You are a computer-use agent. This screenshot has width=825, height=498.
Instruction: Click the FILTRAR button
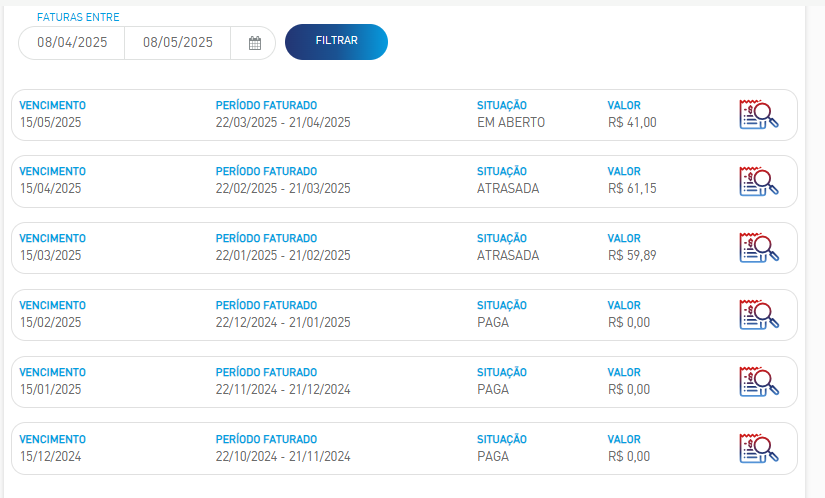[x=336, y=42]
